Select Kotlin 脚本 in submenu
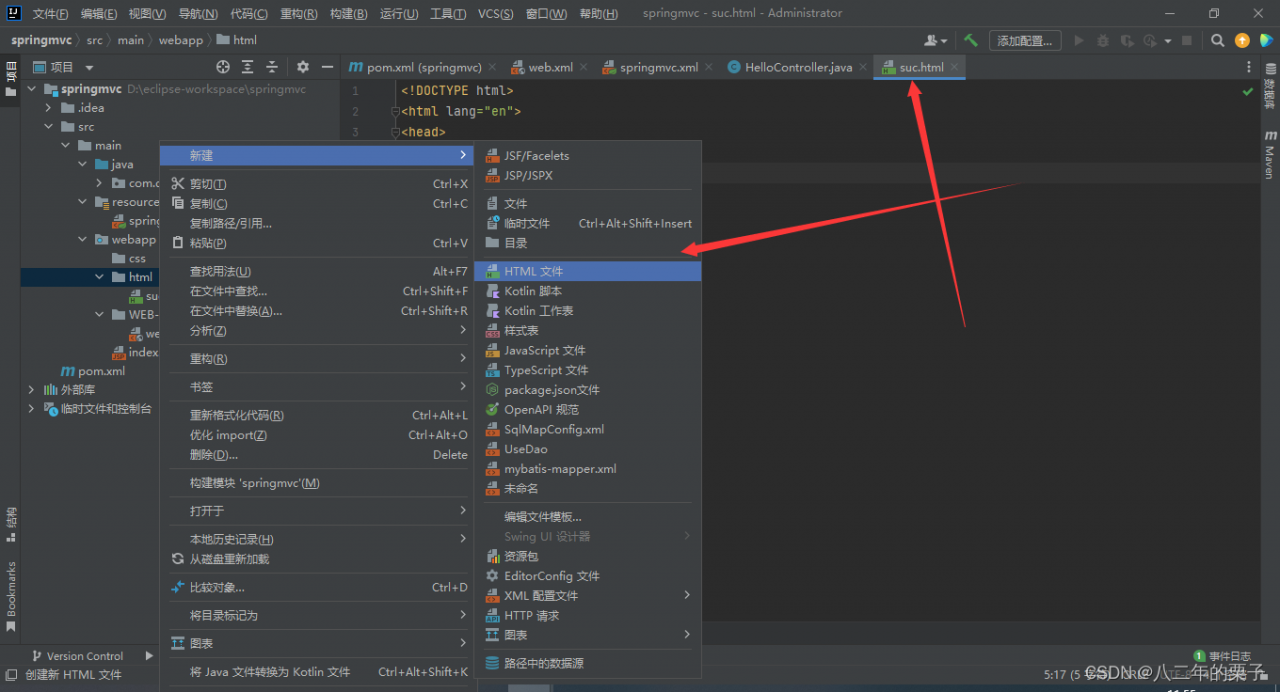The height and width of the screenshot is (692, 1280). (588, 291)
